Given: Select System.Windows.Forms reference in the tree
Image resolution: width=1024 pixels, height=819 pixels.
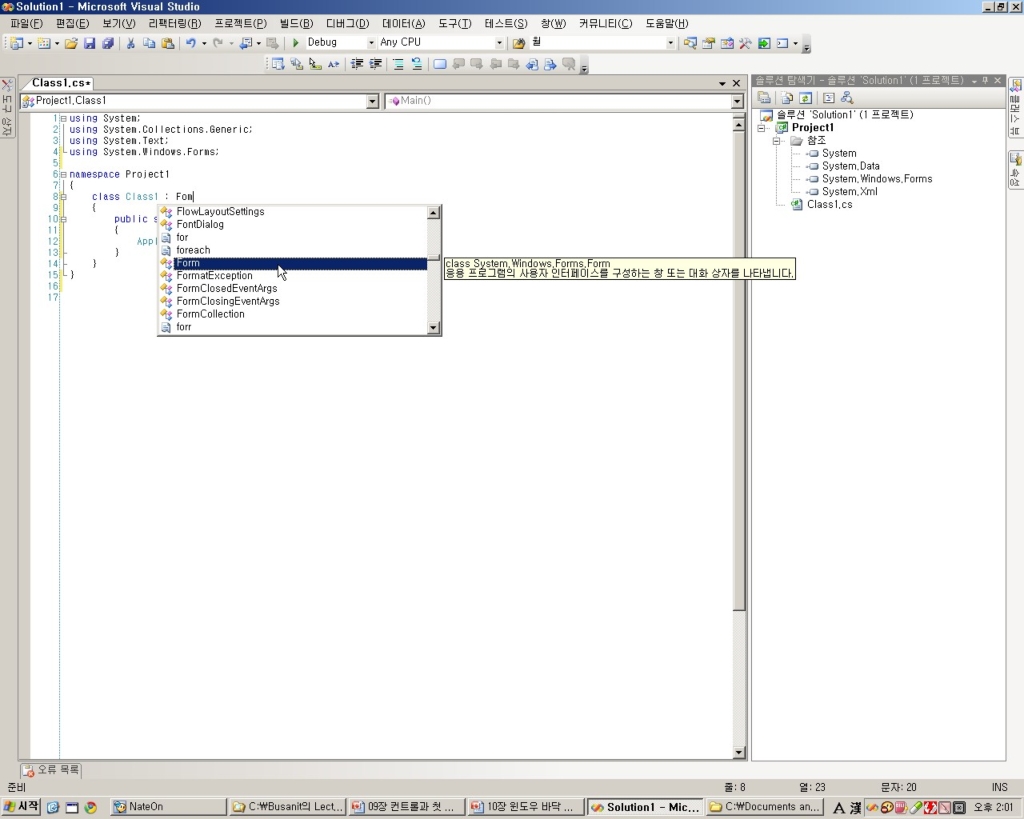Looking at the screenshot, I should click(x=876, y=179).
